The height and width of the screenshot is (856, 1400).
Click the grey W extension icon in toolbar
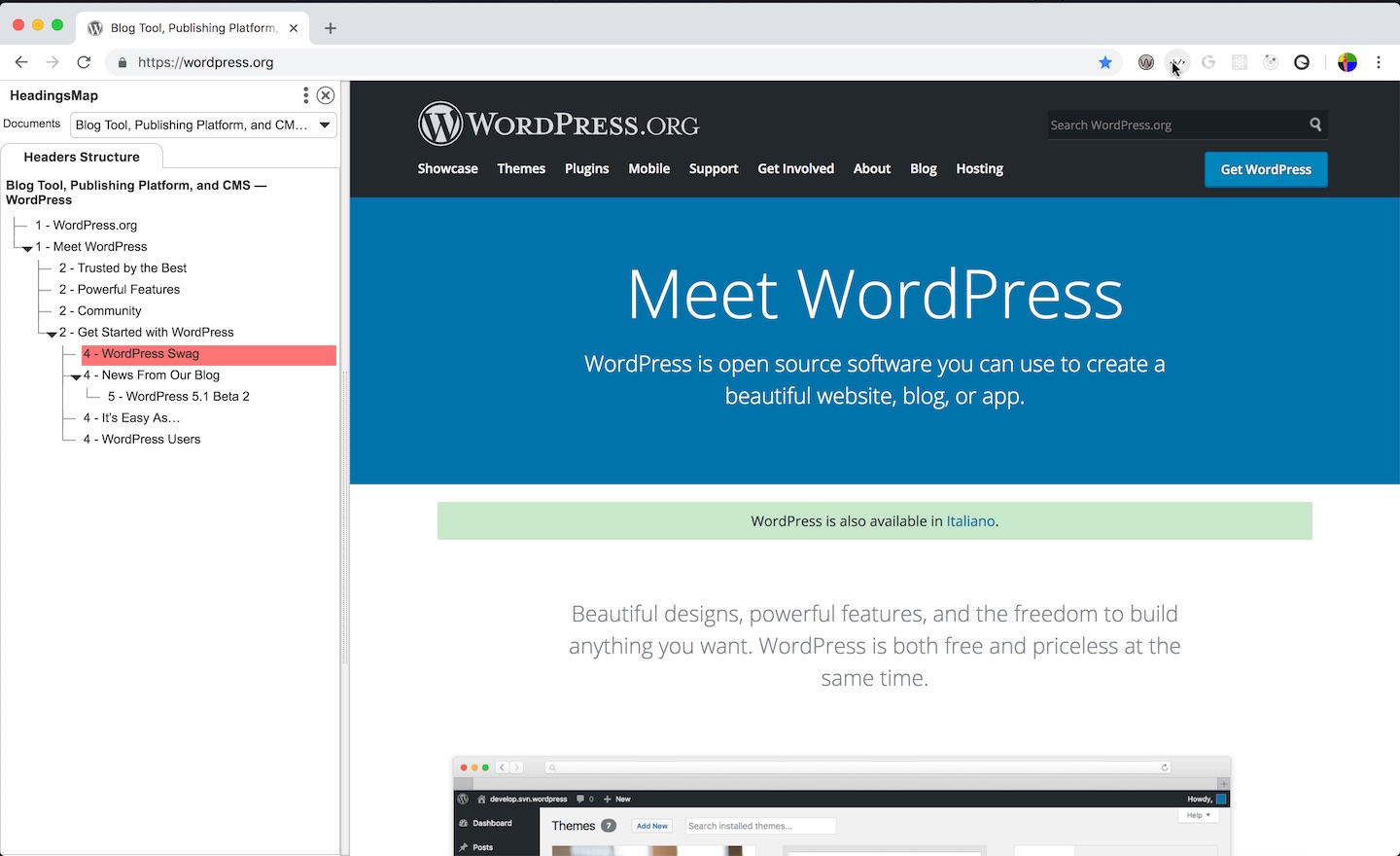coord(1146,62)
